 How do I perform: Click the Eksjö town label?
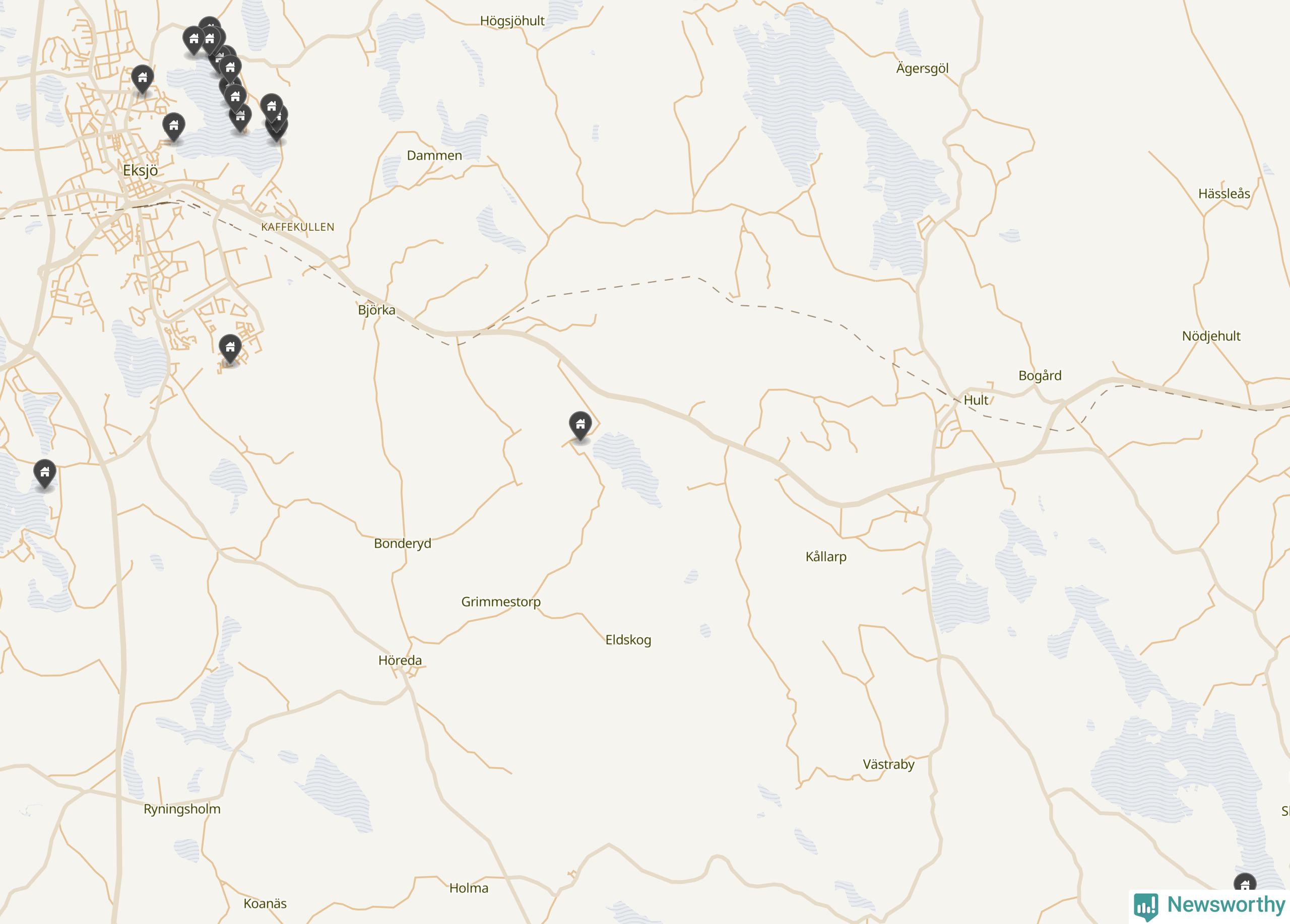tap(141, 170)
